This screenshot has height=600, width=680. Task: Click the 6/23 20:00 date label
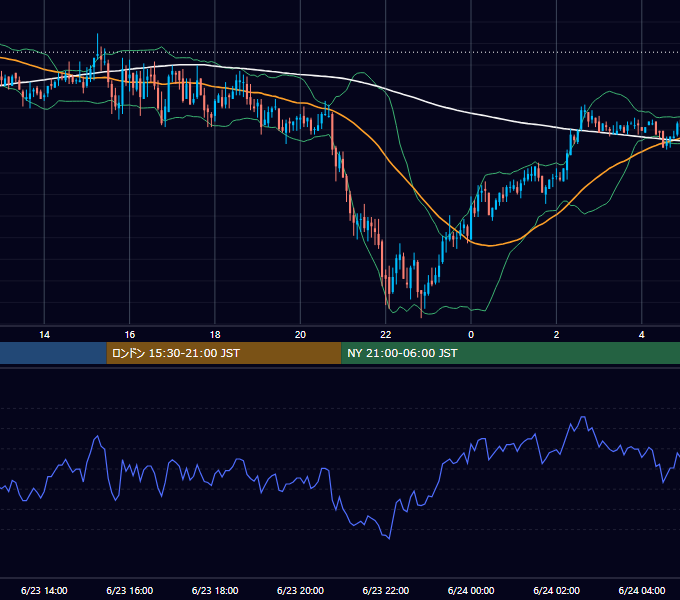301,590
